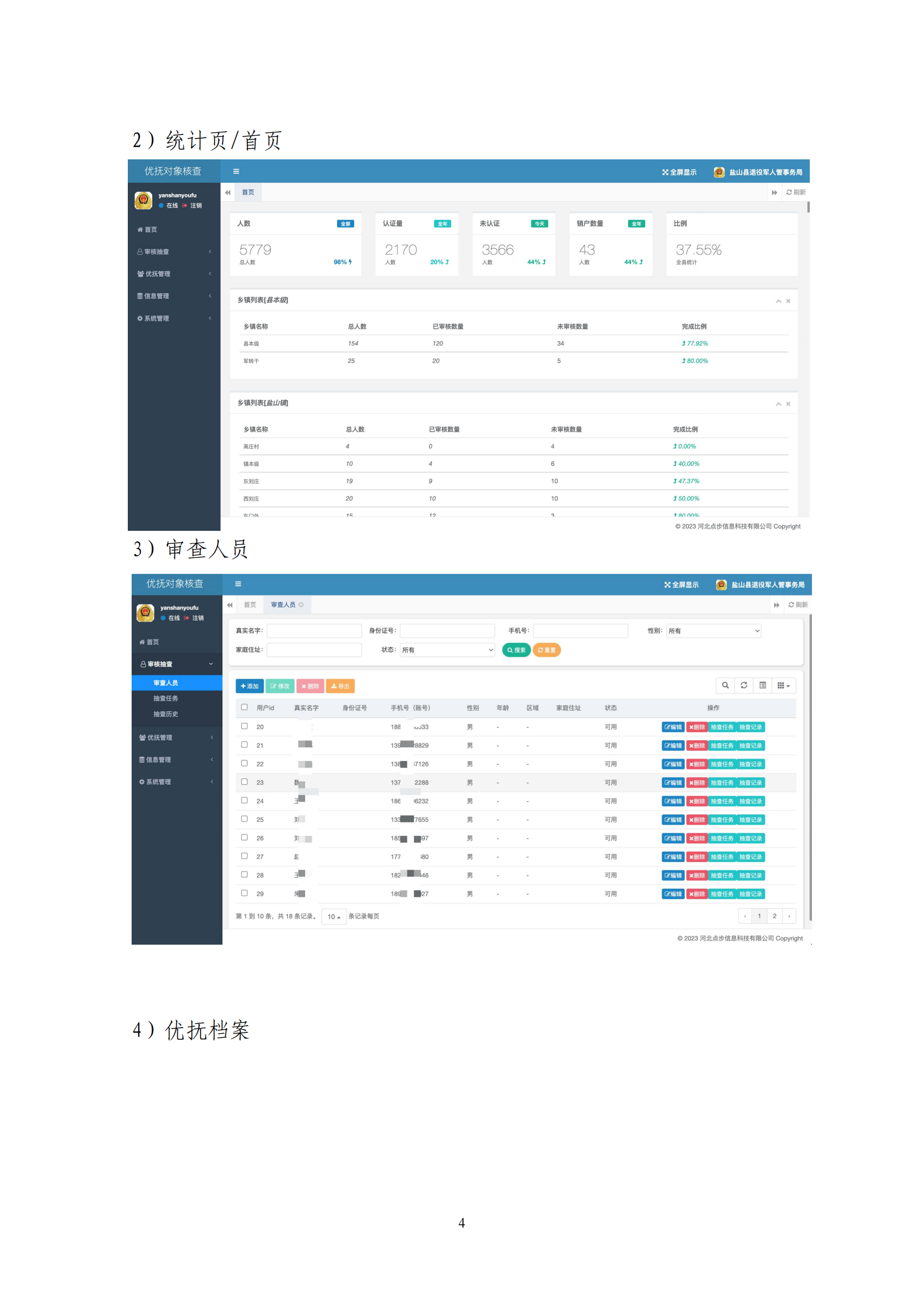
Task: Toggle the table card view icon
Action: click(762, 685)
